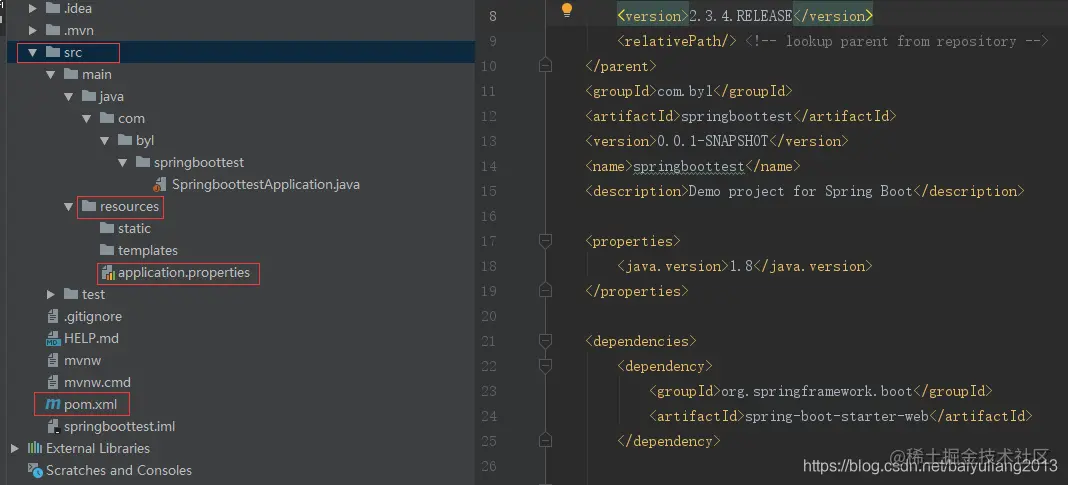Select springboottest.iml in project tree
This screenshot has width=1068, height=485.
[119, 426]
